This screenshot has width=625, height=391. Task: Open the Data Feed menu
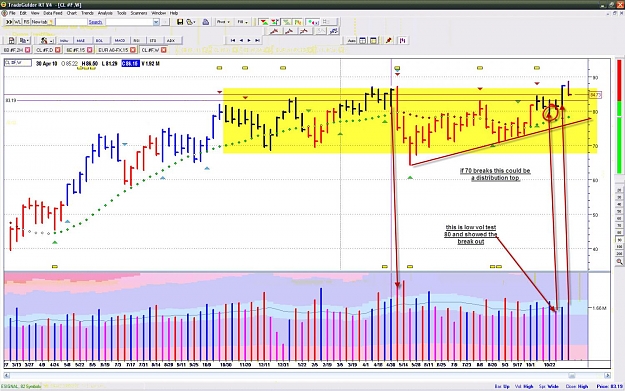[x=53, y=13]
